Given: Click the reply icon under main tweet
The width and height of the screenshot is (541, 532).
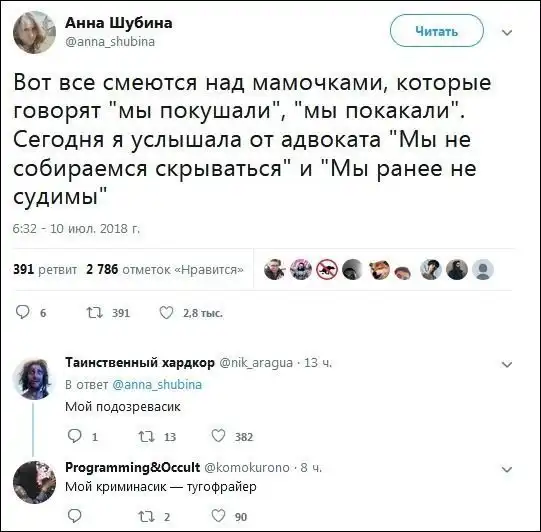Looking at the screenshot, I should pyautogui.click(x=23, y=312).
